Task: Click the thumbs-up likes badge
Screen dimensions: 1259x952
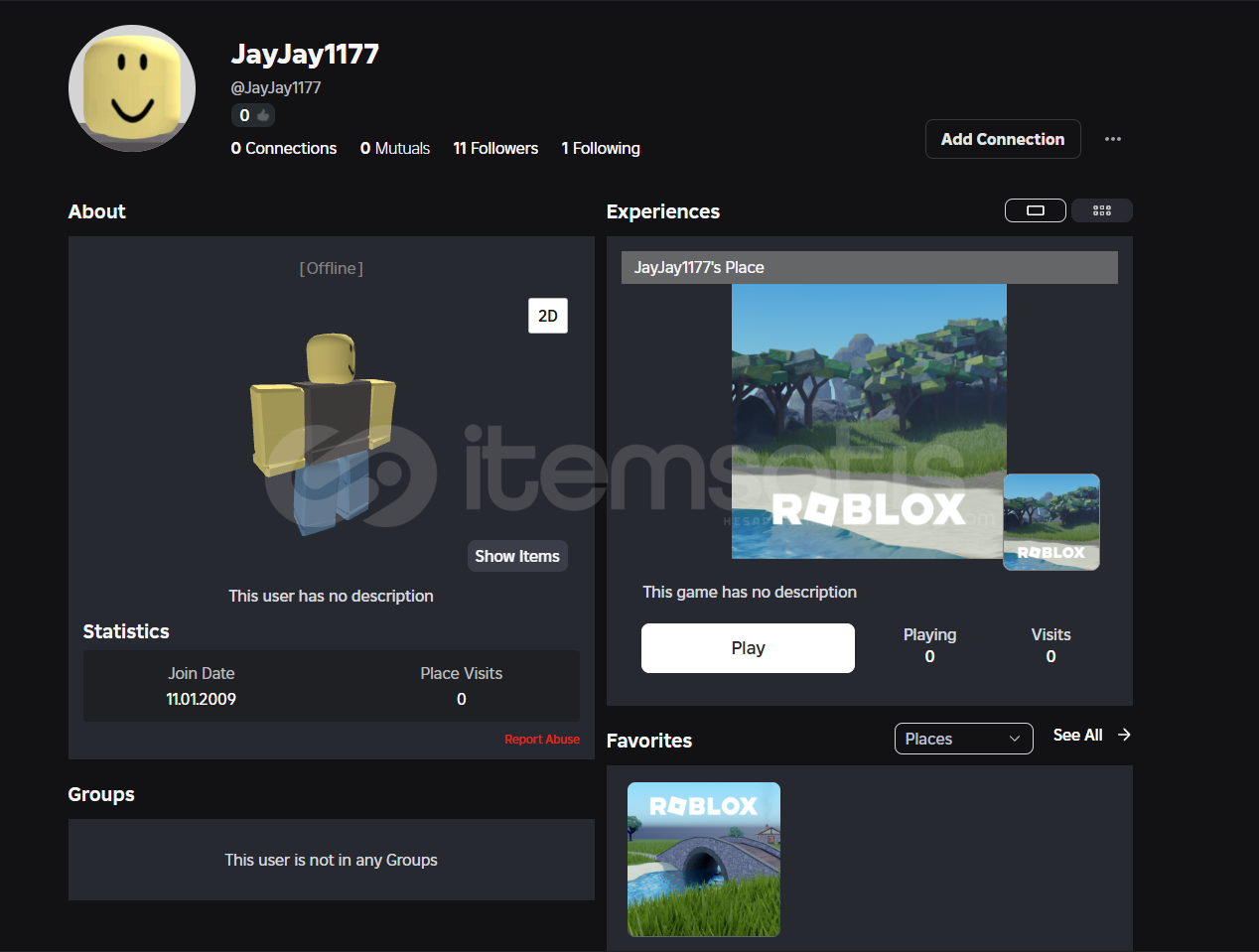Action: pyautogui.click(x=253, y=115)
